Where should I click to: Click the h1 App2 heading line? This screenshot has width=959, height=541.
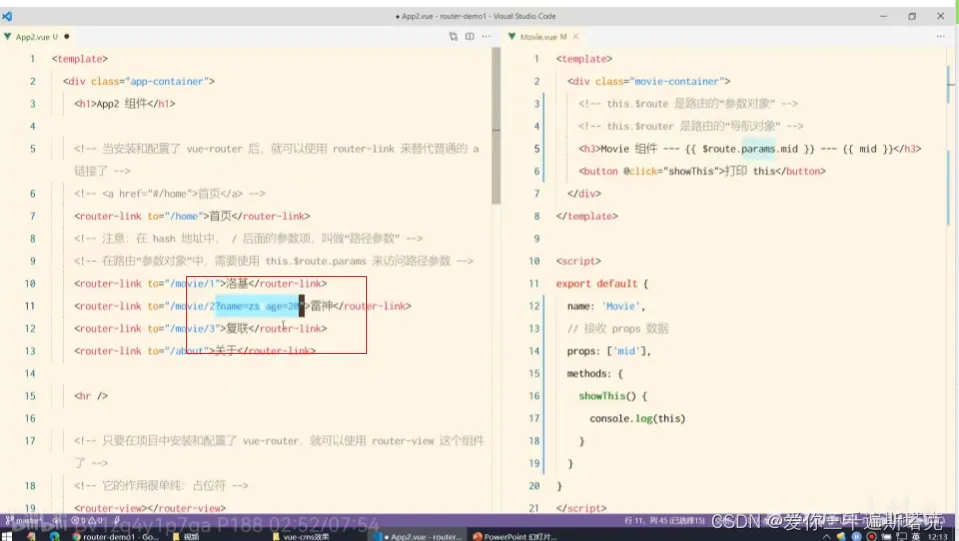125,103
